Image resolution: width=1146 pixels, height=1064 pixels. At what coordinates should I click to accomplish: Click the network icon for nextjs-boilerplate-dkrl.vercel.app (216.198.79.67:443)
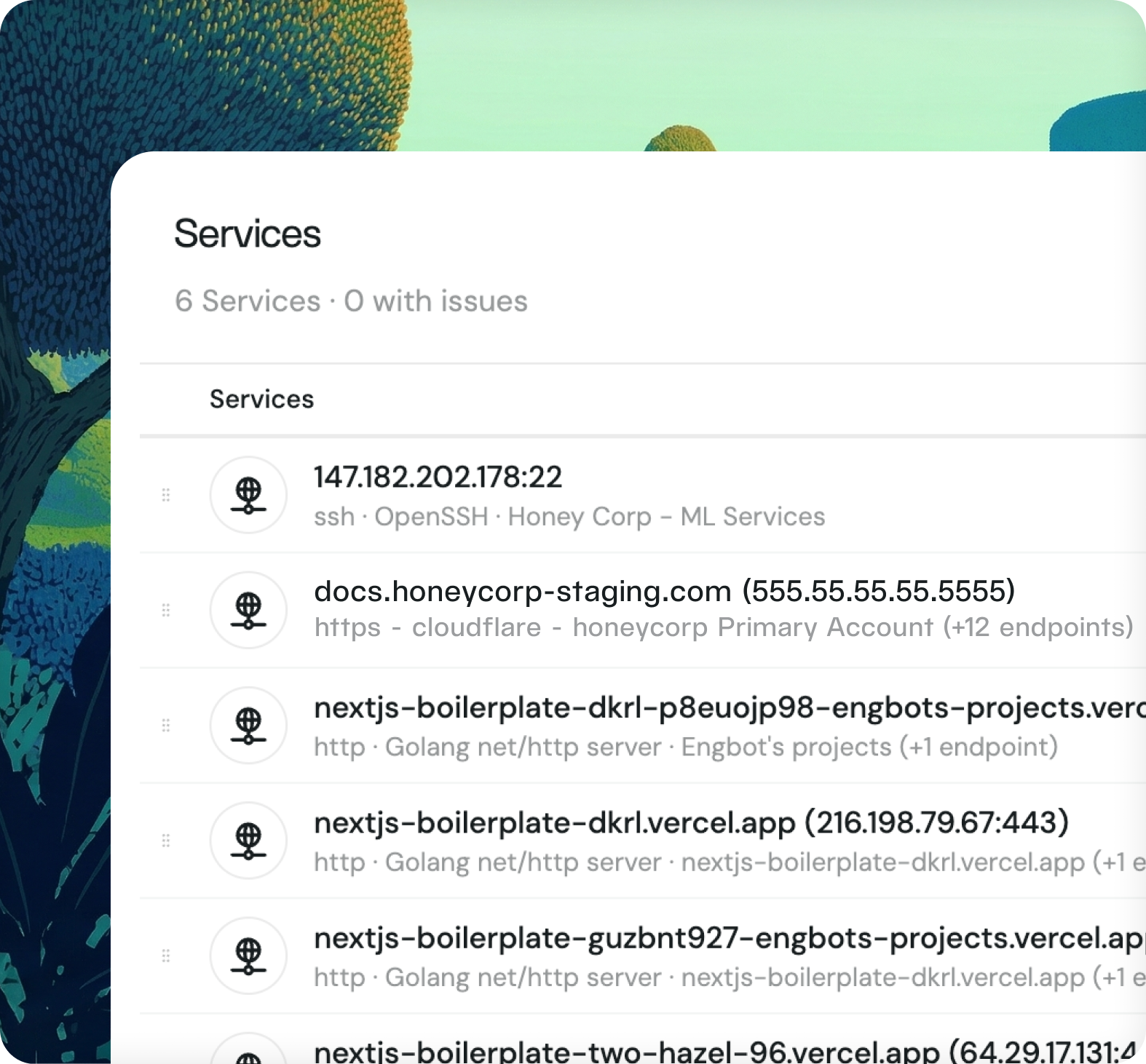[248, 841]
